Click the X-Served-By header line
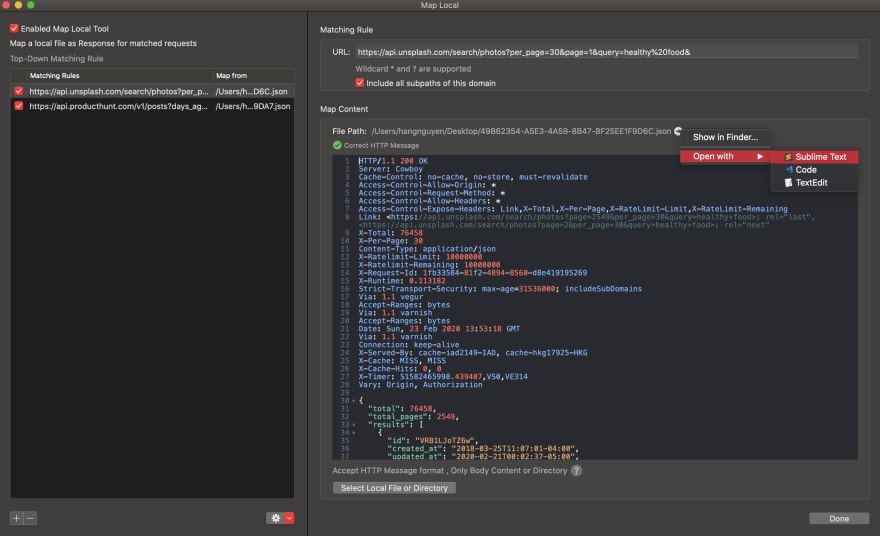 point(473,352)
